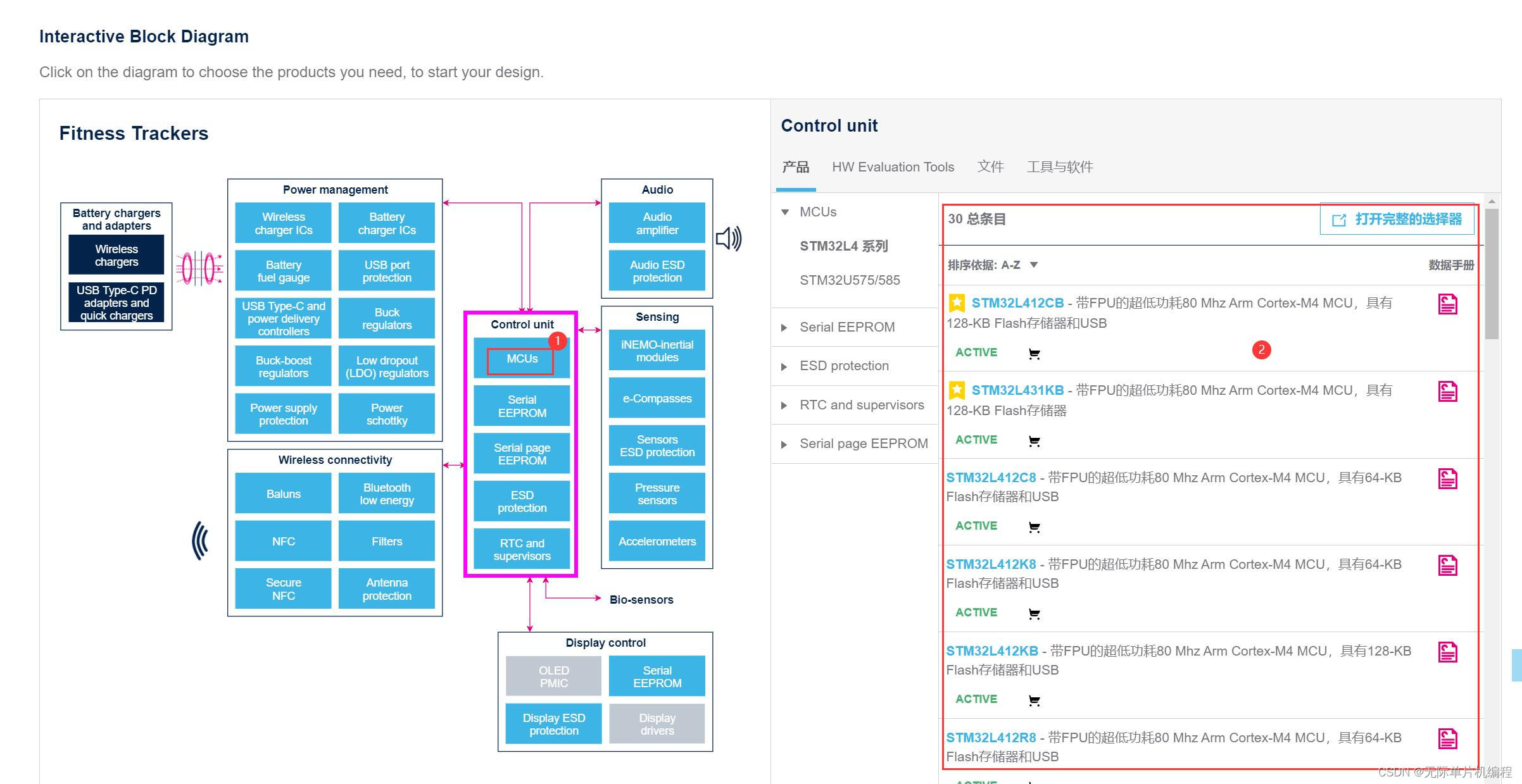Click the 打开完整的选择器 button

[x=1397, y=220]
